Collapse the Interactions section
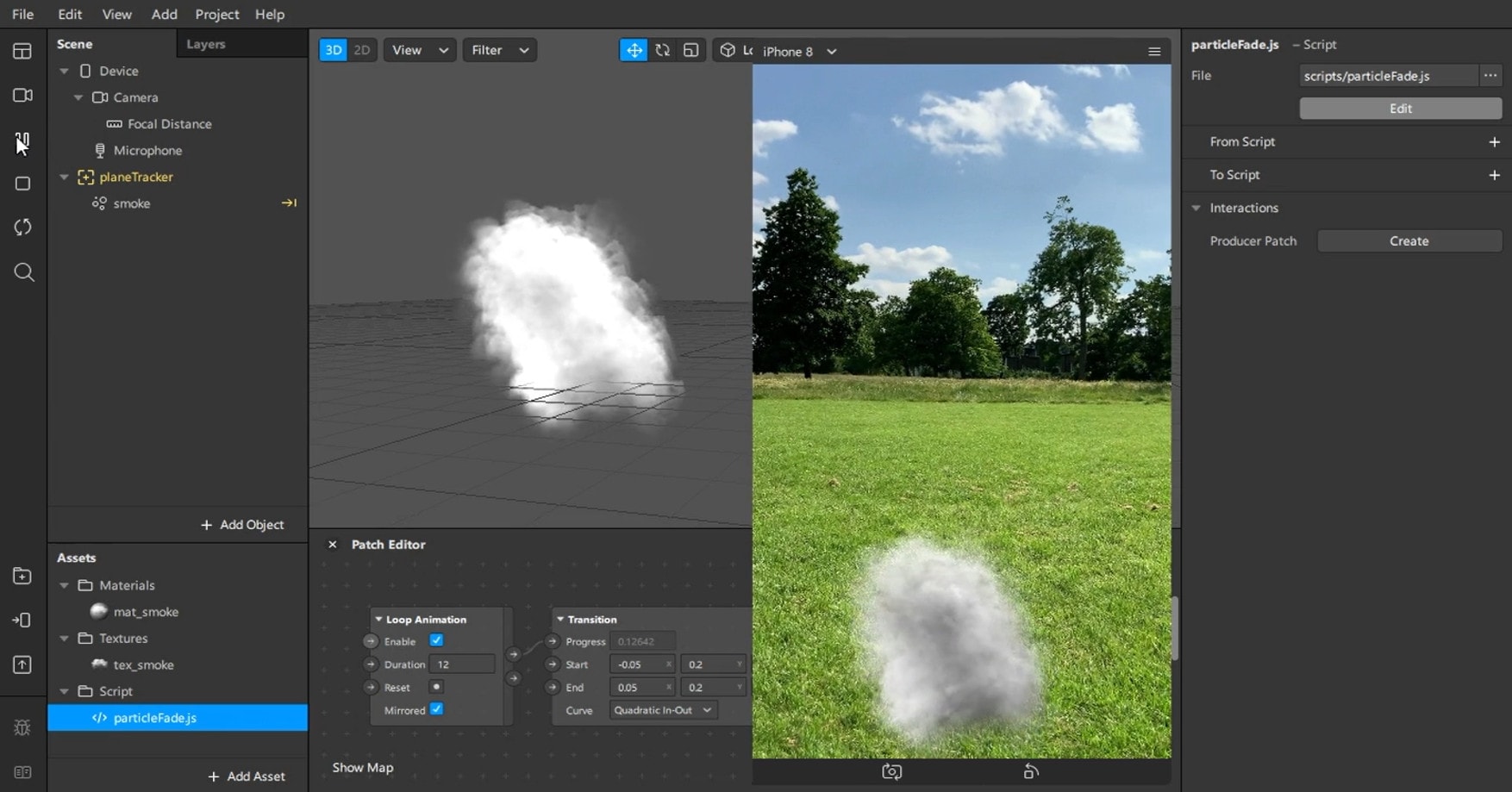The width and height of the screenshot is (1512, 792). (x=1196, y=208)
